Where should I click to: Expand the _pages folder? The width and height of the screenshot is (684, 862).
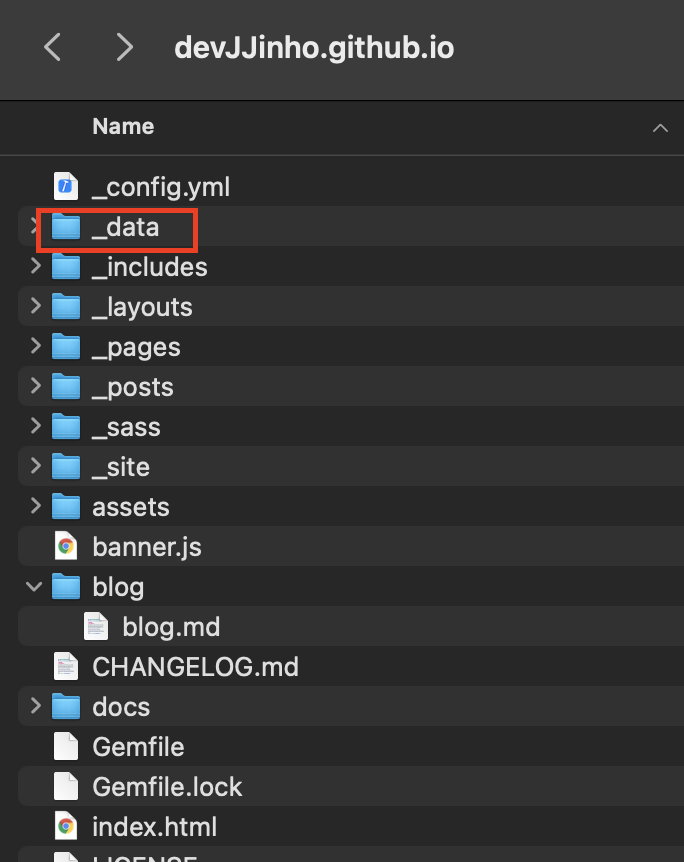[36, 346]
